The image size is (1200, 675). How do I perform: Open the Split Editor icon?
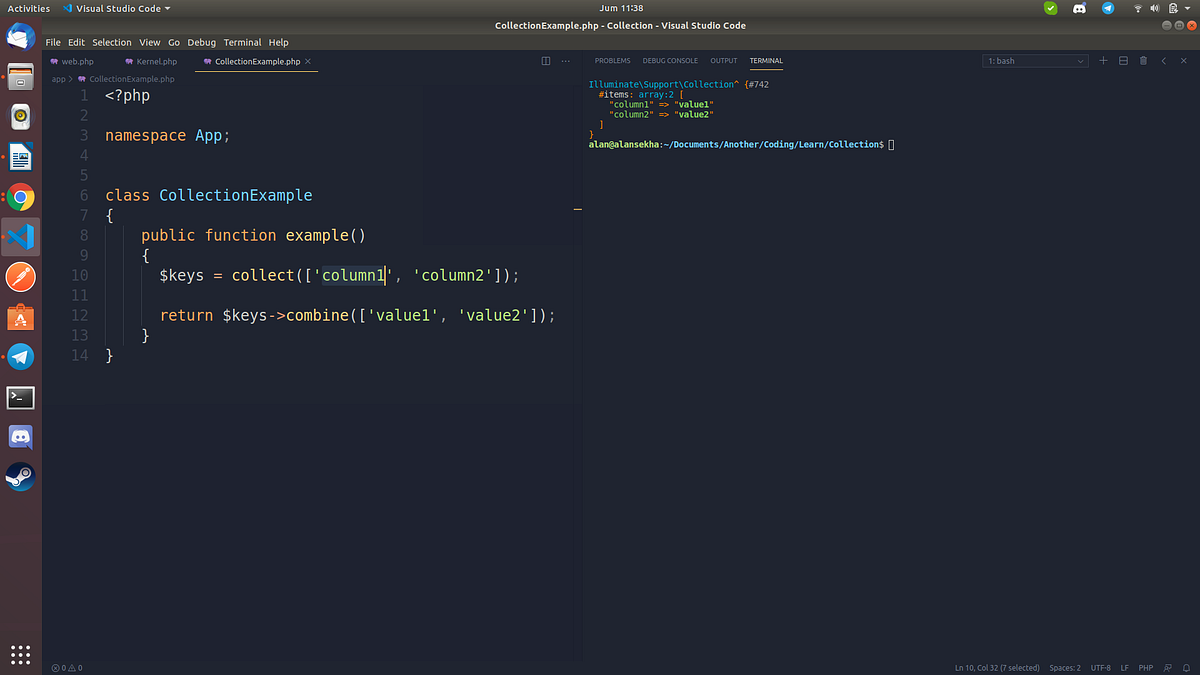[545, 60]
